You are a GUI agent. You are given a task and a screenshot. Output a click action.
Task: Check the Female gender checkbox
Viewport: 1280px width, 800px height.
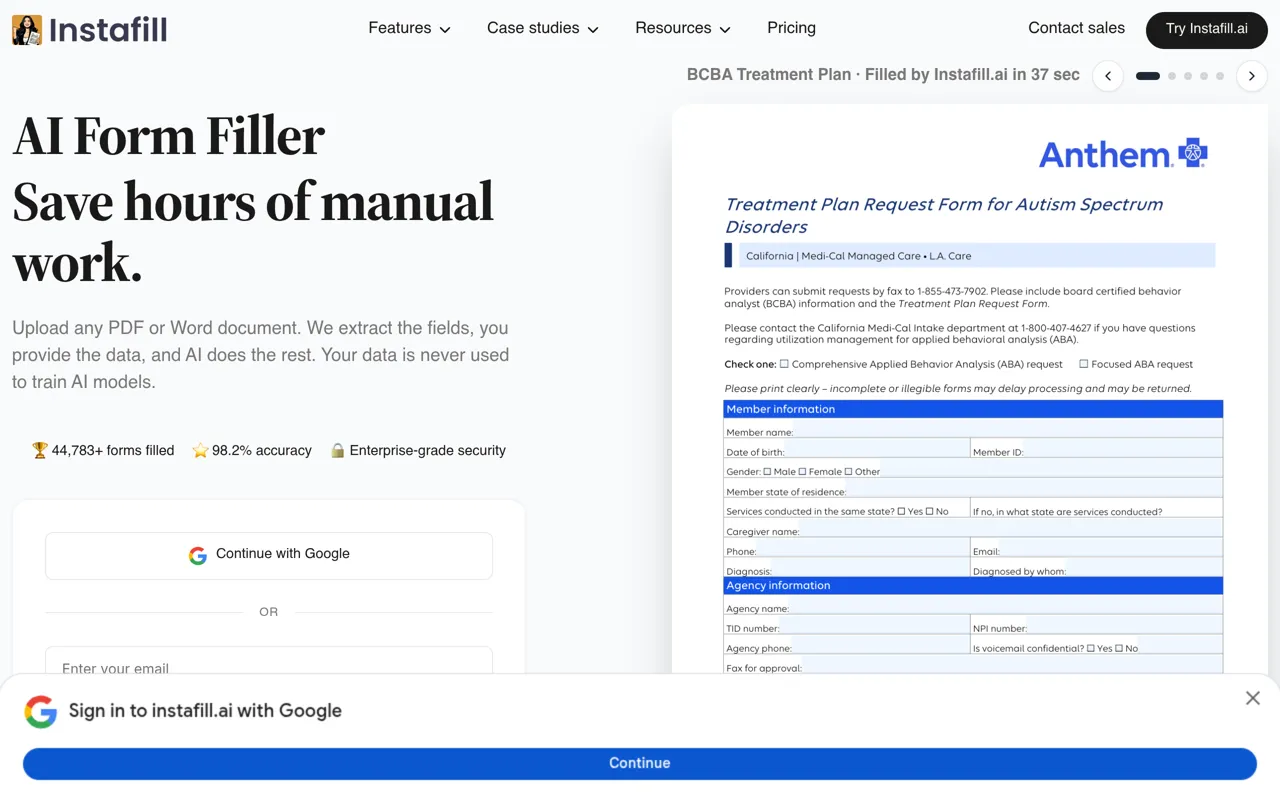[x=802, y=471]
